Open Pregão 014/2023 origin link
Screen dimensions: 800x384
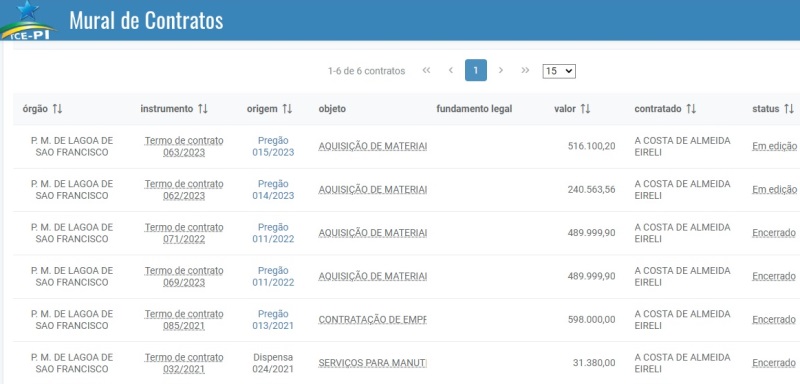pyautogui.click(x=273, y=190)
